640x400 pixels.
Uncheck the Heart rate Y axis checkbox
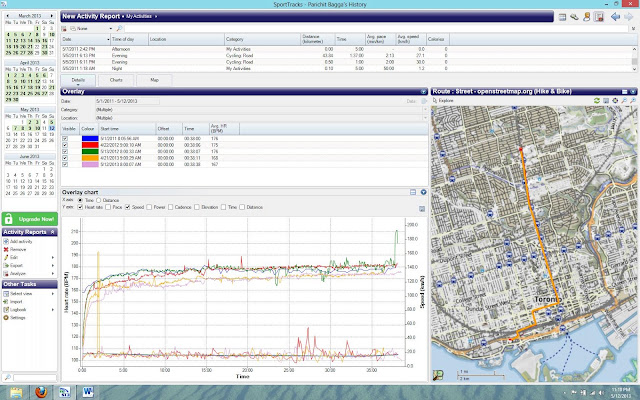(80, 207)
